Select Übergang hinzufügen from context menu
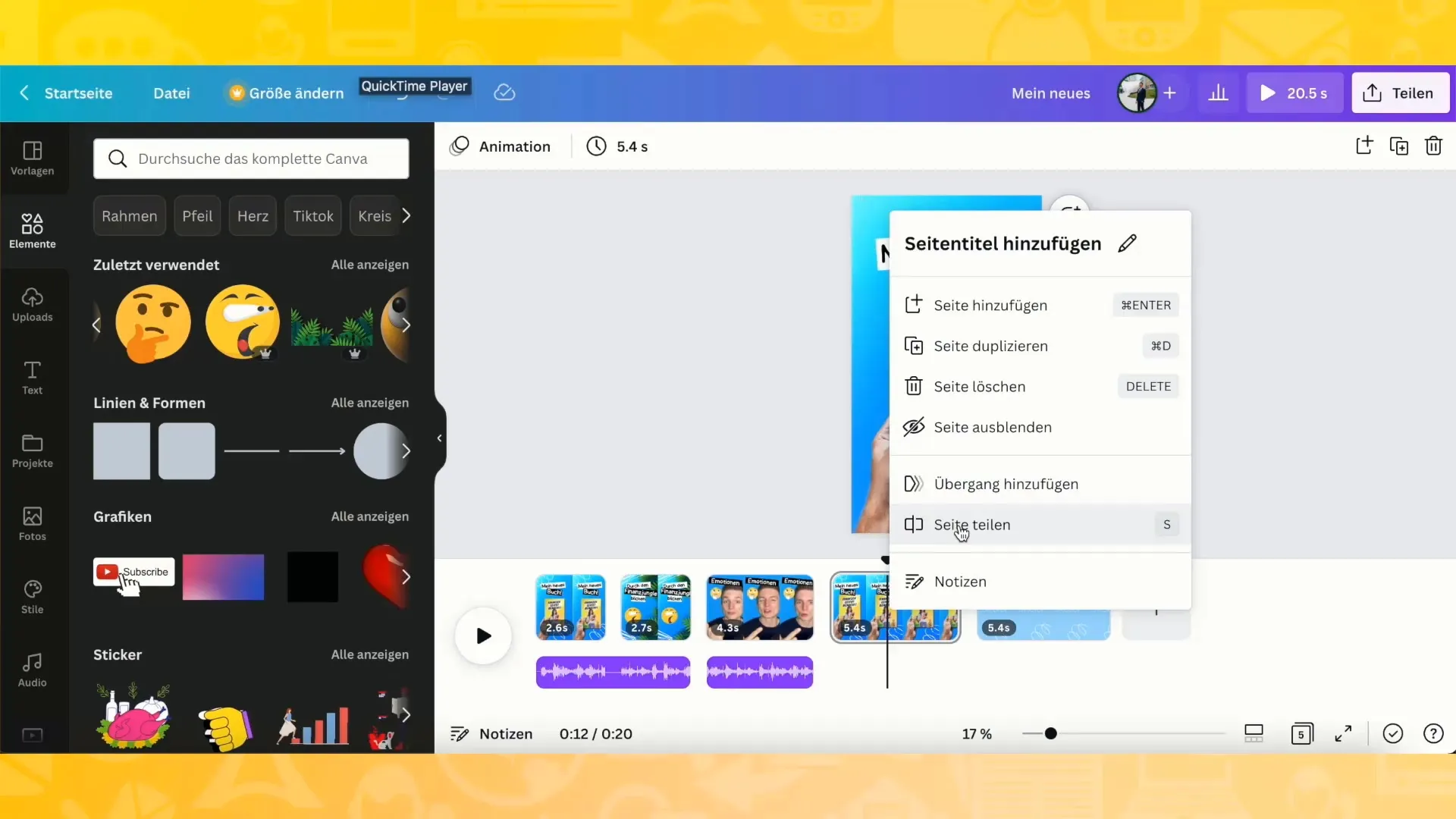Screen dimensions: 1456x819 1006,483
